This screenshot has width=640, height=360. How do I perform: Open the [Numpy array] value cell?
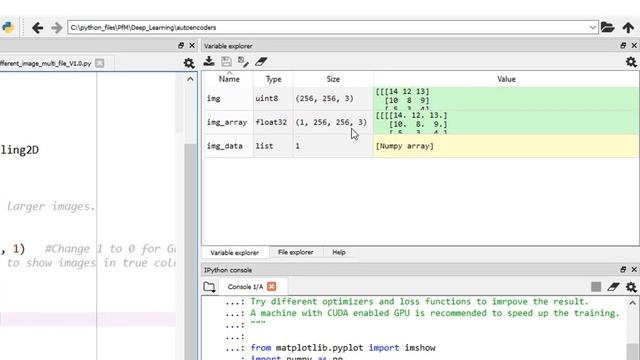tap(506, 146)
